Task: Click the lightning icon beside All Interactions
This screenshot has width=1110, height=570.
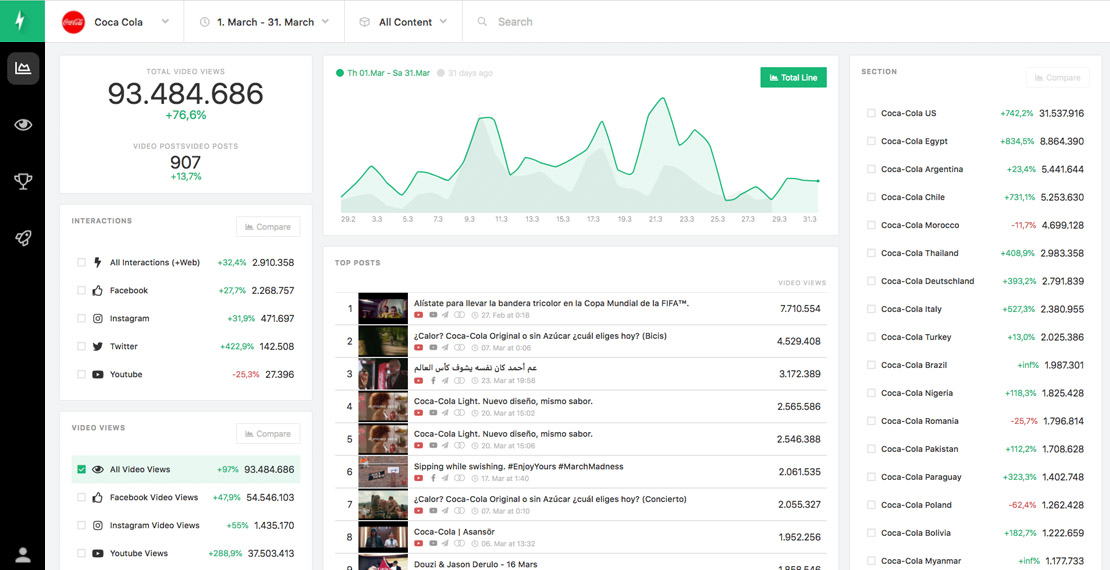Action: coord(98,262)
